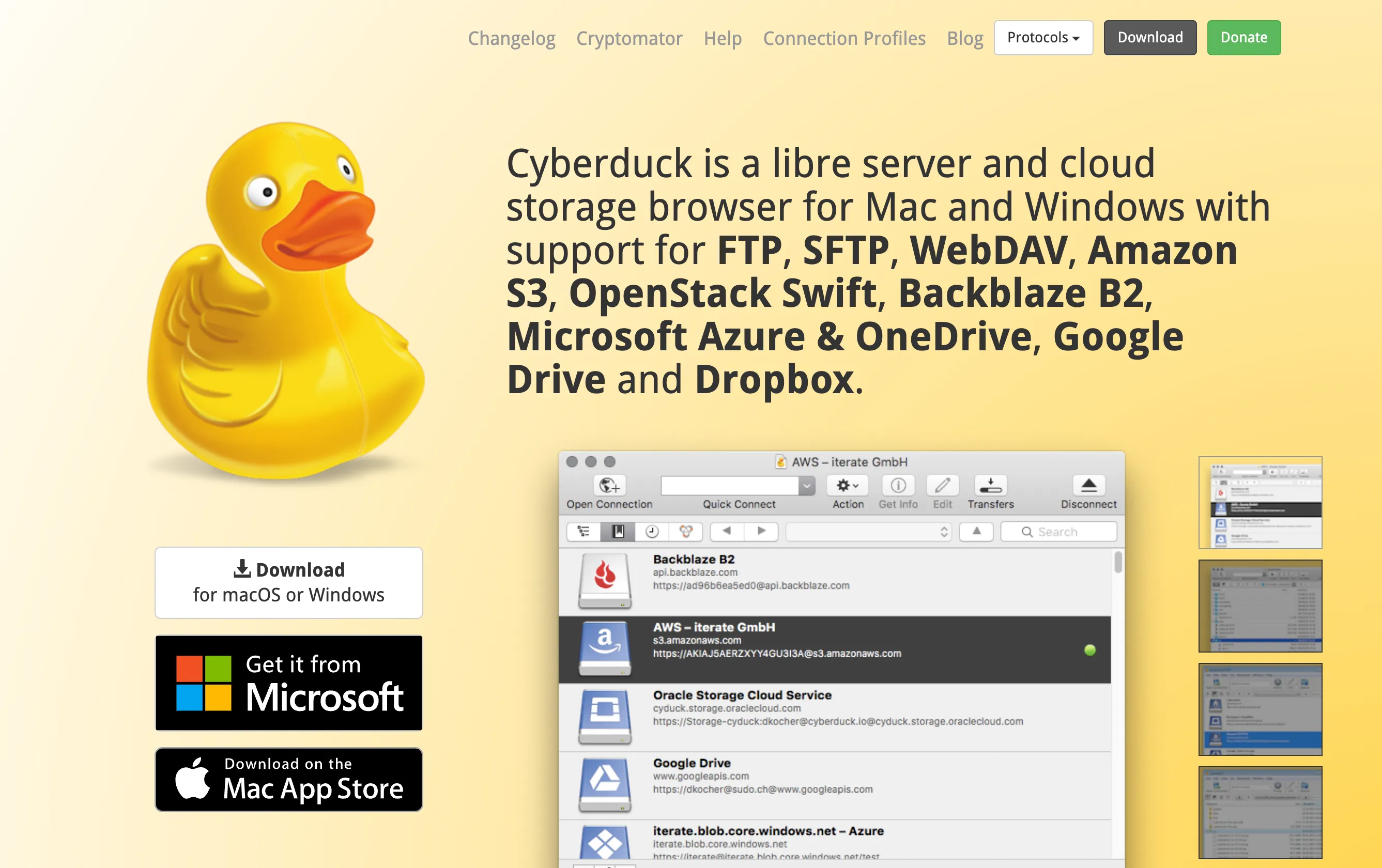Viewport: 1382px width, 868px height.
Task: Open the Action gear menu
Action: pyautogui.click(x=847, y=485)
